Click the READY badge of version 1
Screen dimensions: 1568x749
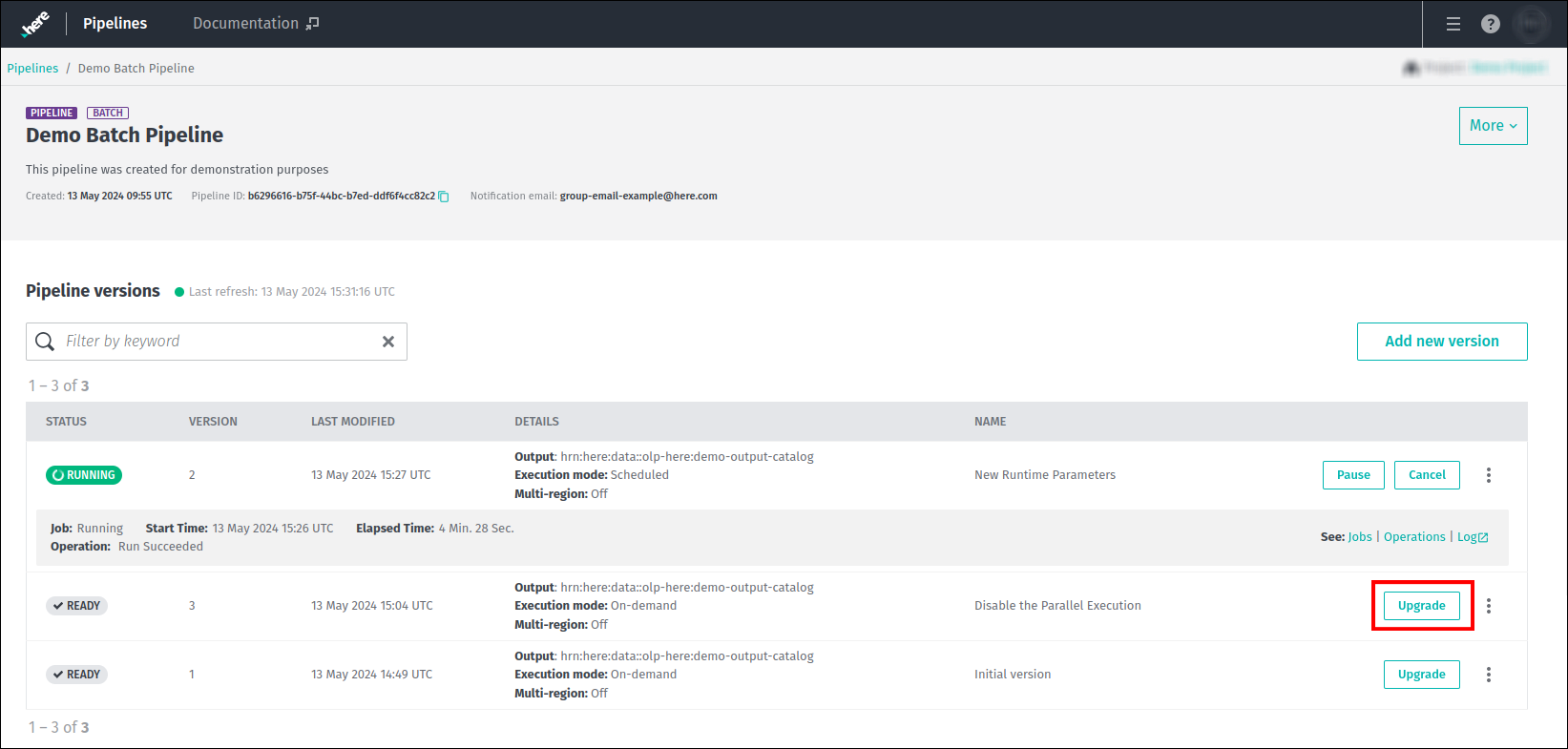[x=76, y=675]
